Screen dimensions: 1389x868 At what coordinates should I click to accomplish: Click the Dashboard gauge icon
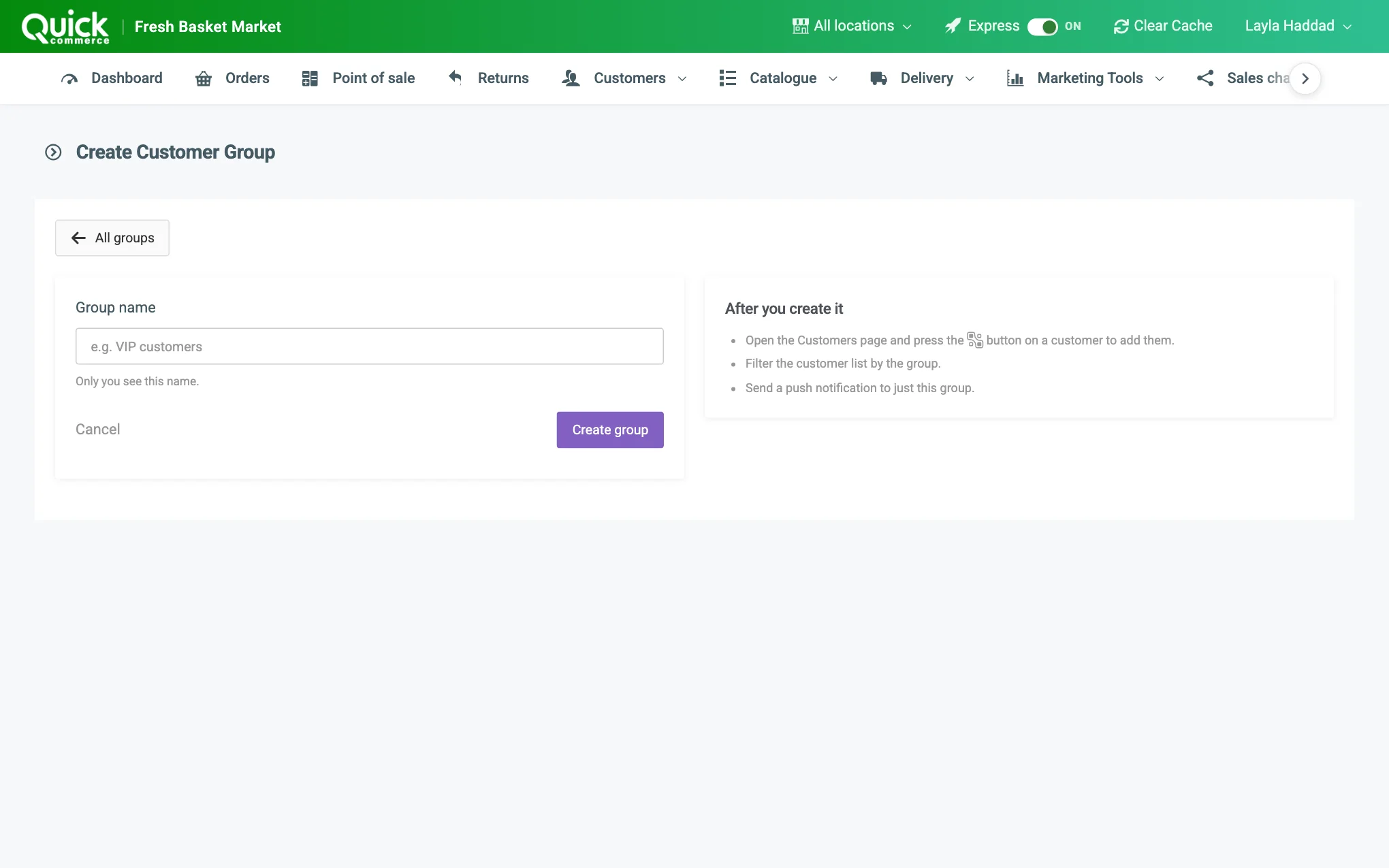click(x=69, y=79)
